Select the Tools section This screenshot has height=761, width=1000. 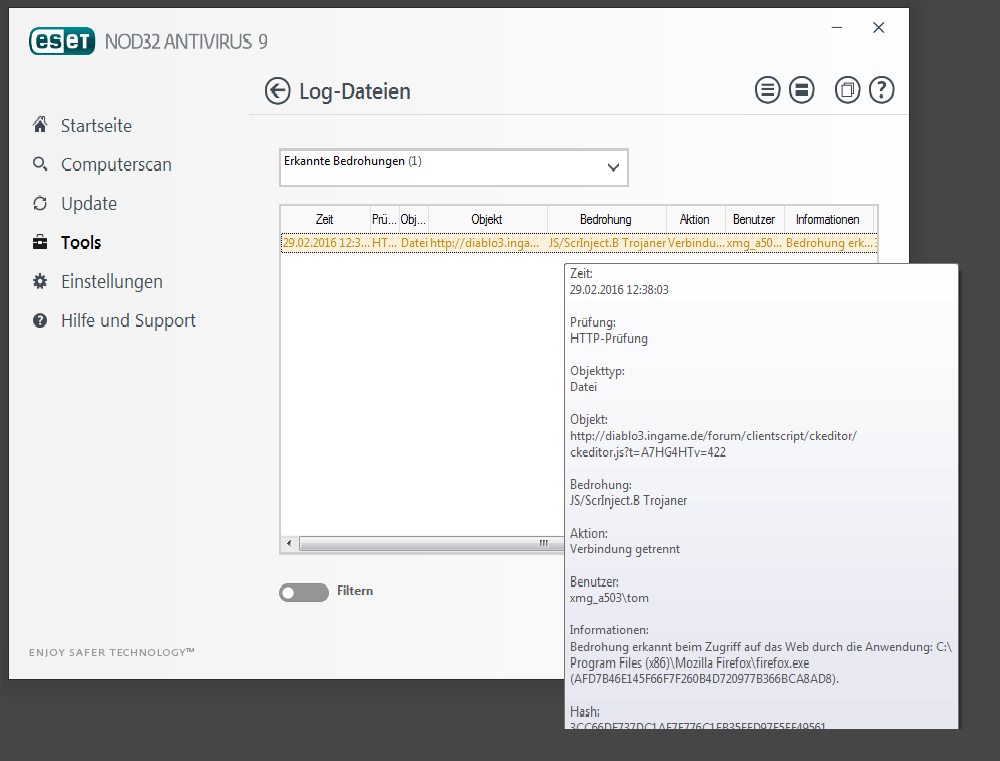tap(81, 242)
